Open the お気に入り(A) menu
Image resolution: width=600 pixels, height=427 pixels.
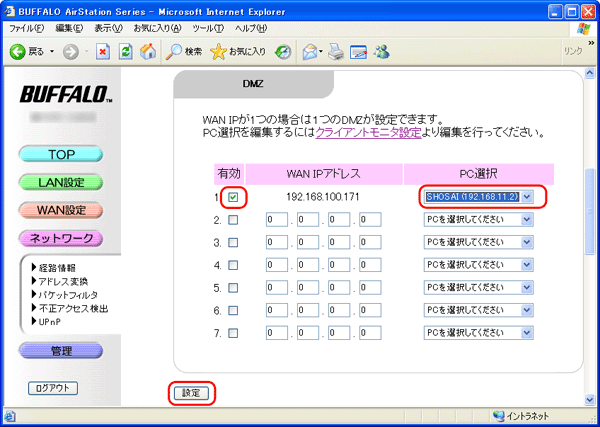coord(157,29)
